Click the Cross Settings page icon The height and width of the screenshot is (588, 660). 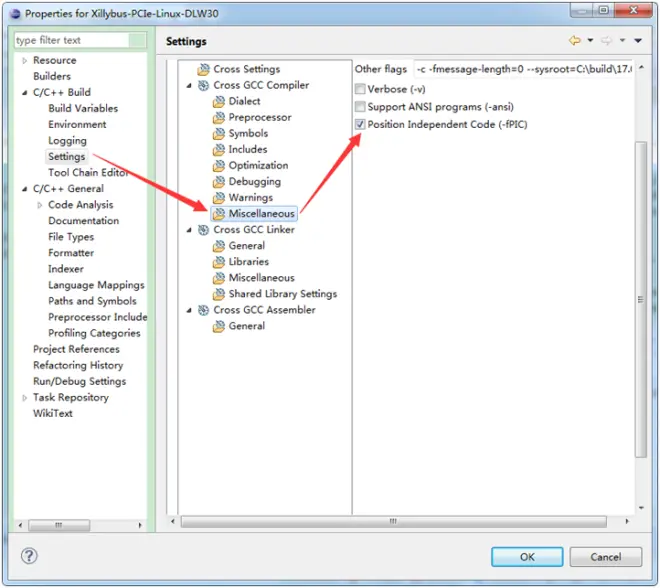point(203,69)
